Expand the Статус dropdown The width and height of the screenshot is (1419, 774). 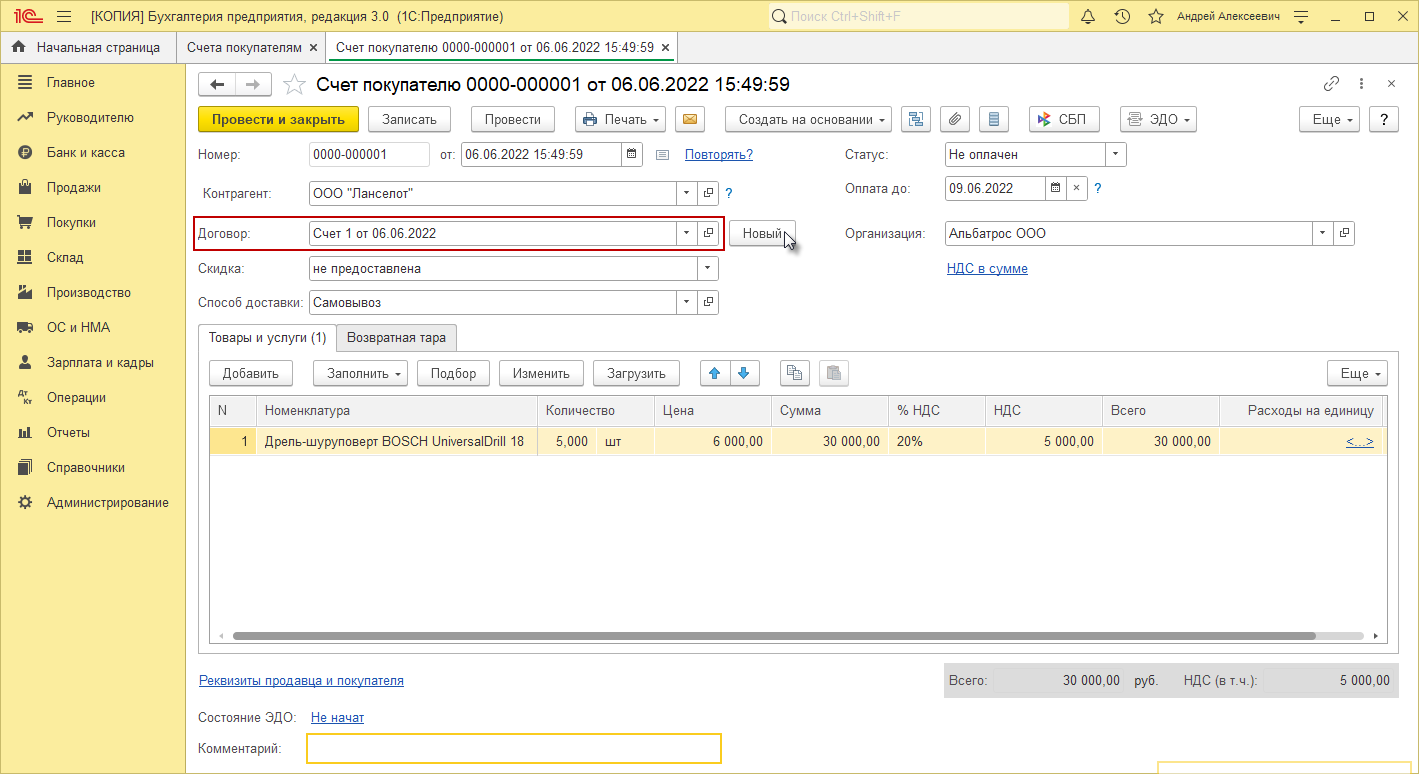pos(1115,154)
